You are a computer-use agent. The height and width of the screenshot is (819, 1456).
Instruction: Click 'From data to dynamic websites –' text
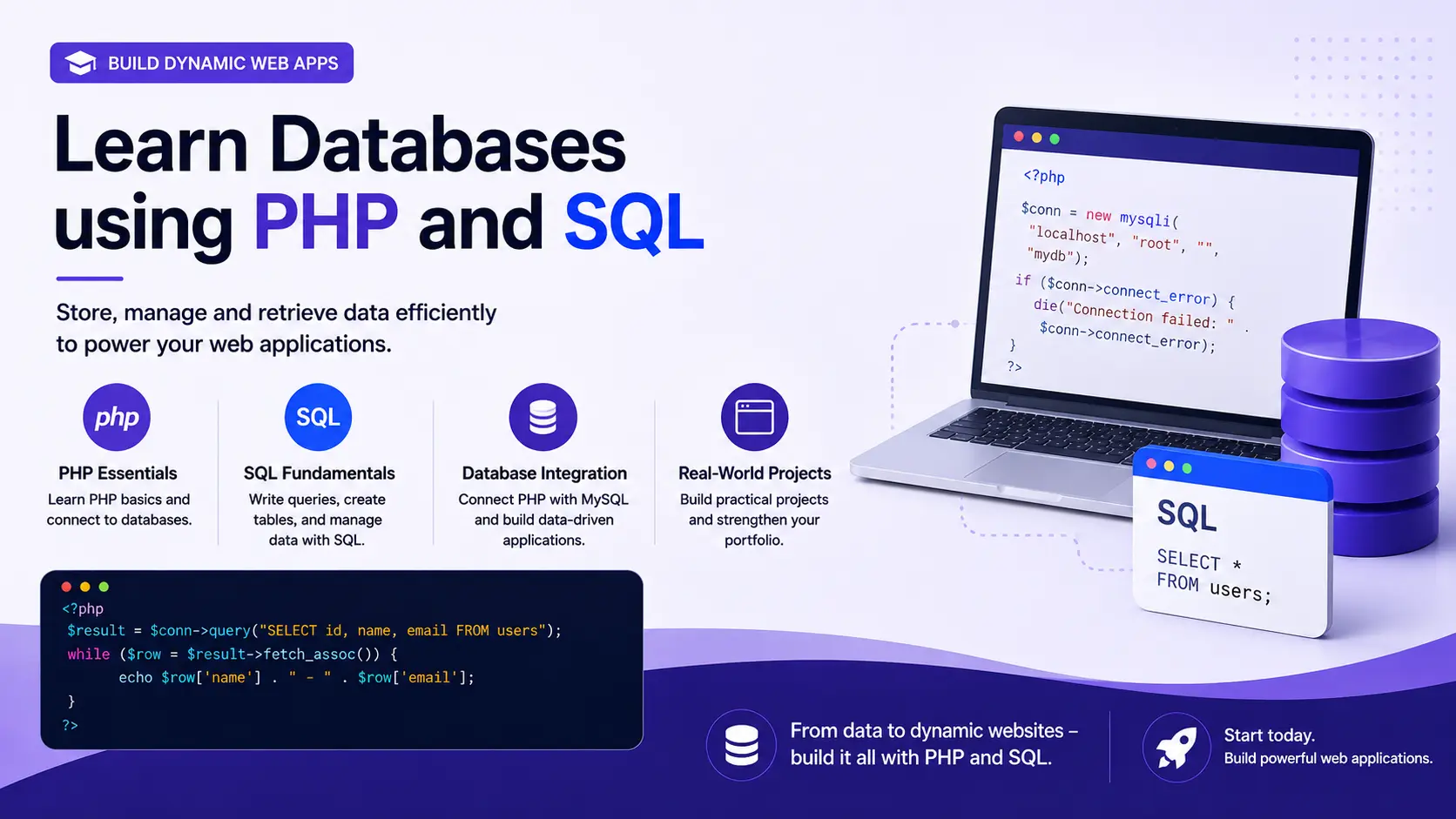coord(934,731)
